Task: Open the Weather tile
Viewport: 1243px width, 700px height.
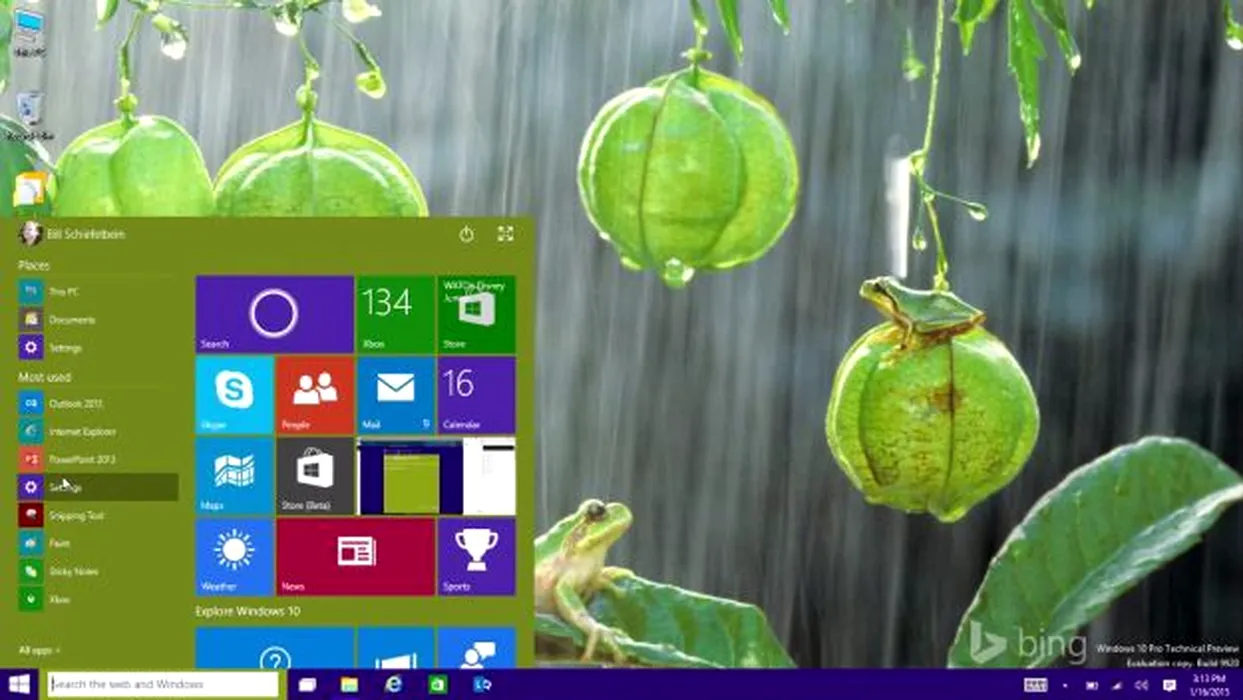Action: 234,556
